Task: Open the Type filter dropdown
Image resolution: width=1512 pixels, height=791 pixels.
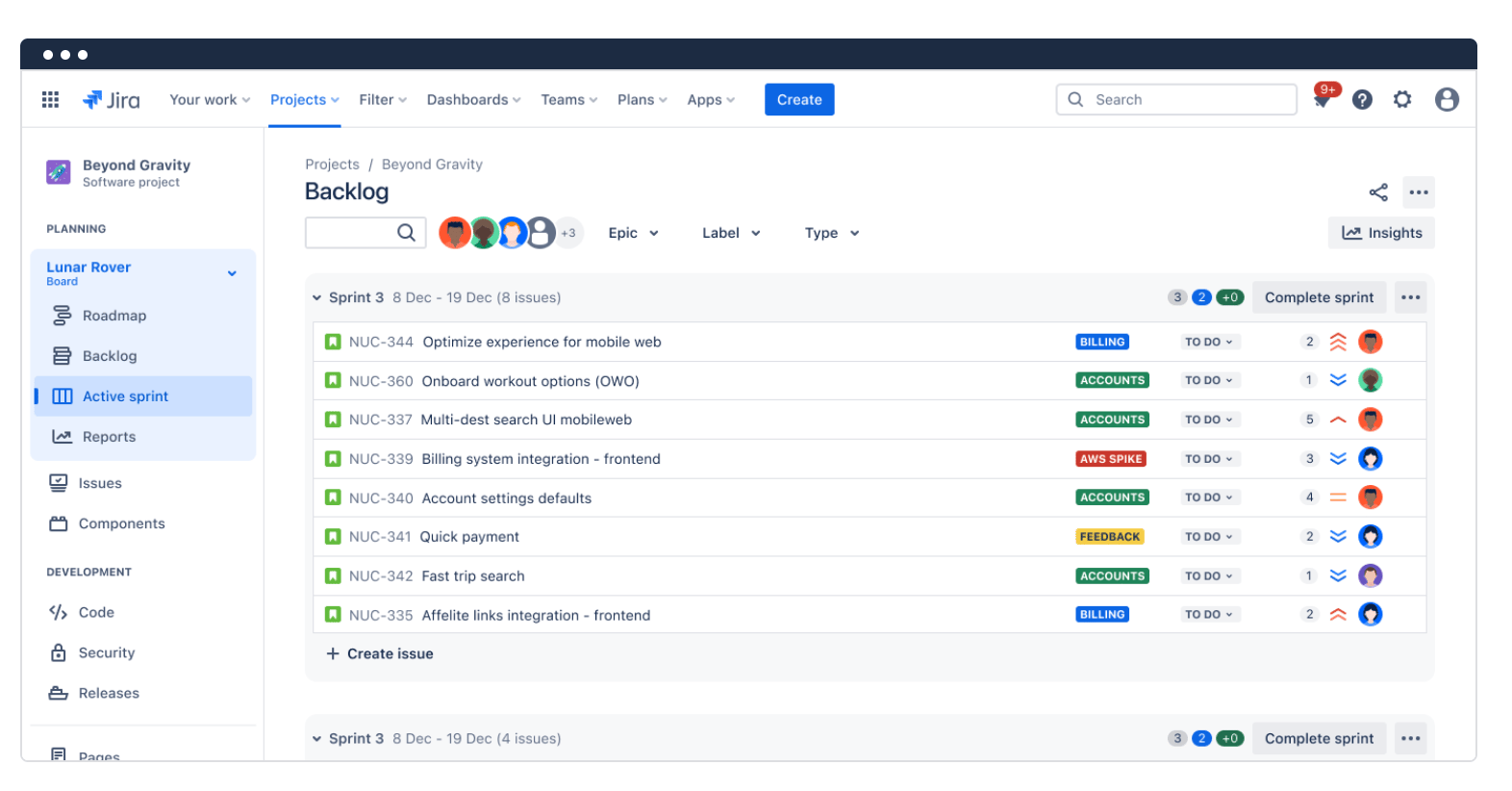Action: (832, 233)
